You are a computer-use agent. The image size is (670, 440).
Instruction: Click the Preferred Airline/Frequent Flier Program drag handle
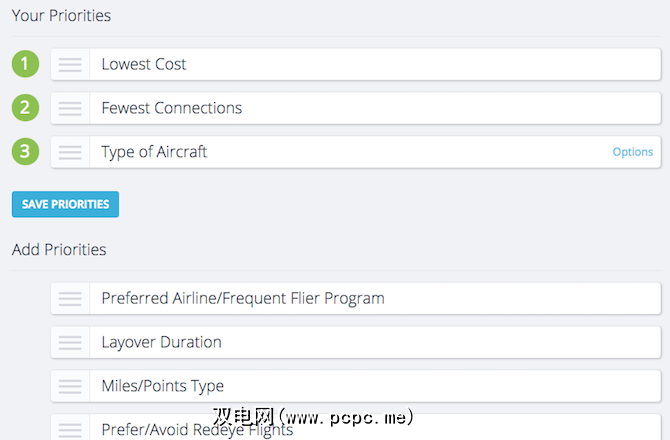pyautogui.click(x=70, y=298)
